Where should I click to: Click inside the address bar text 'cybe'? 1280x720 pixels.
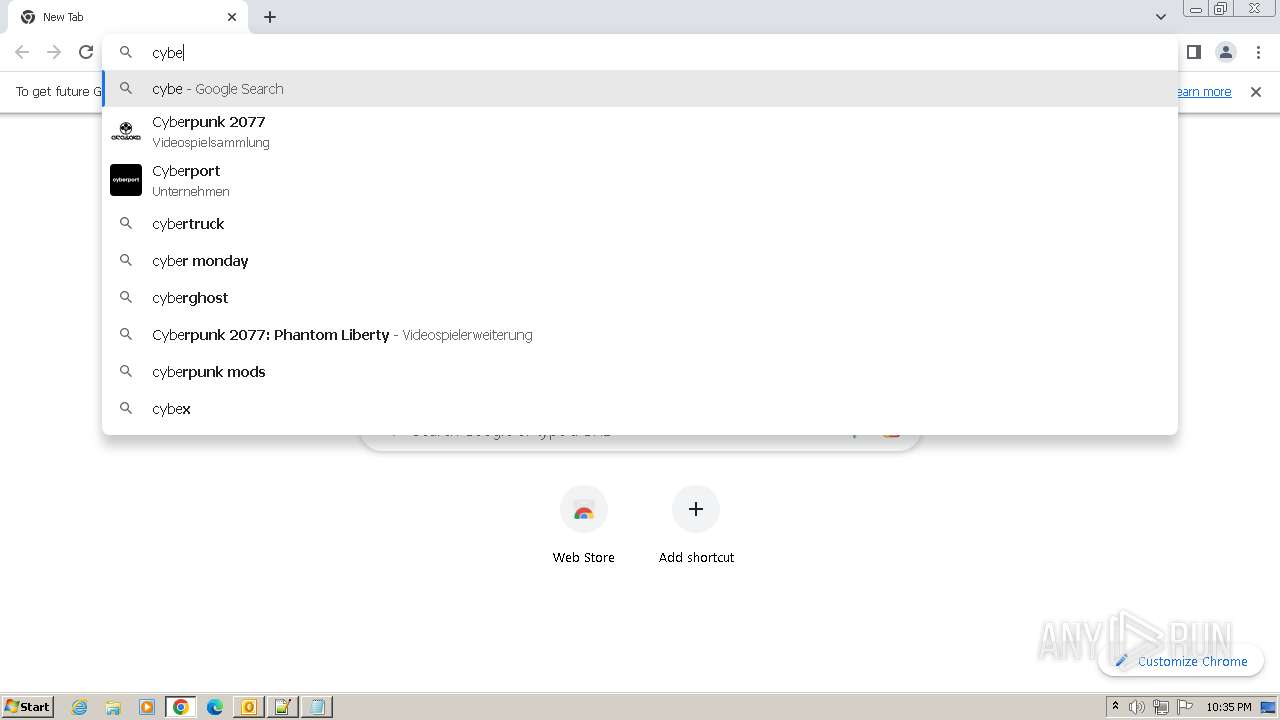point(167,53)
